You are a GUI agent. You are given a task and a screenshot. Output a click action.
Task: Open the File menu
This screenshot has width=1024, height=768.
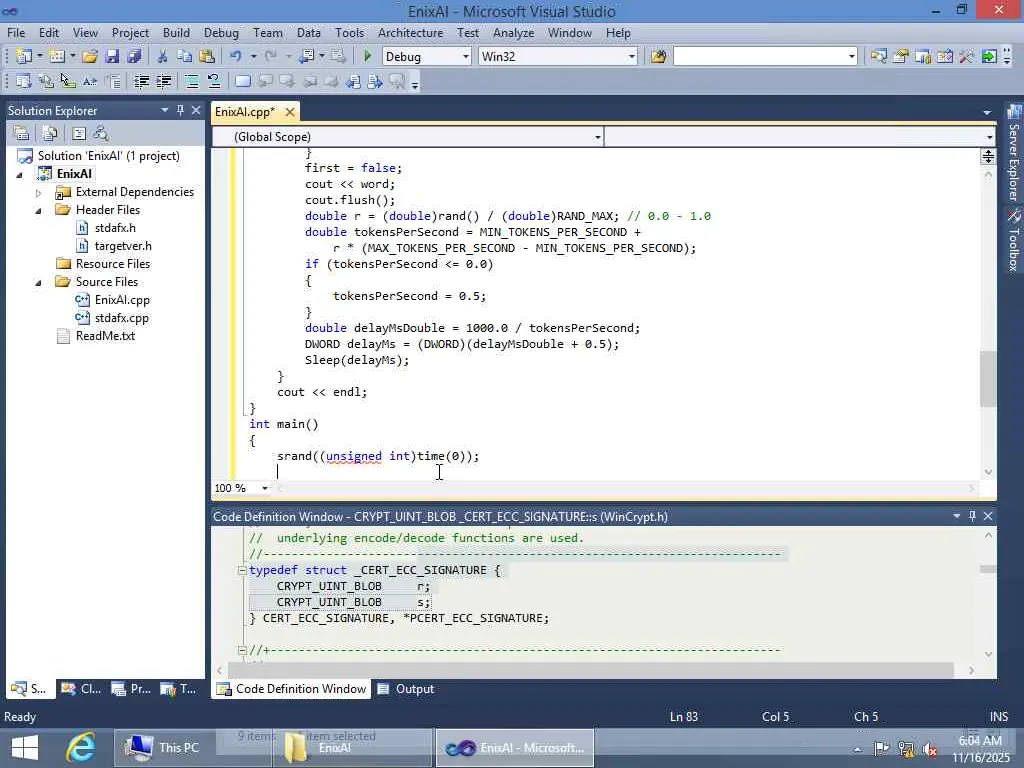[16, 33]
